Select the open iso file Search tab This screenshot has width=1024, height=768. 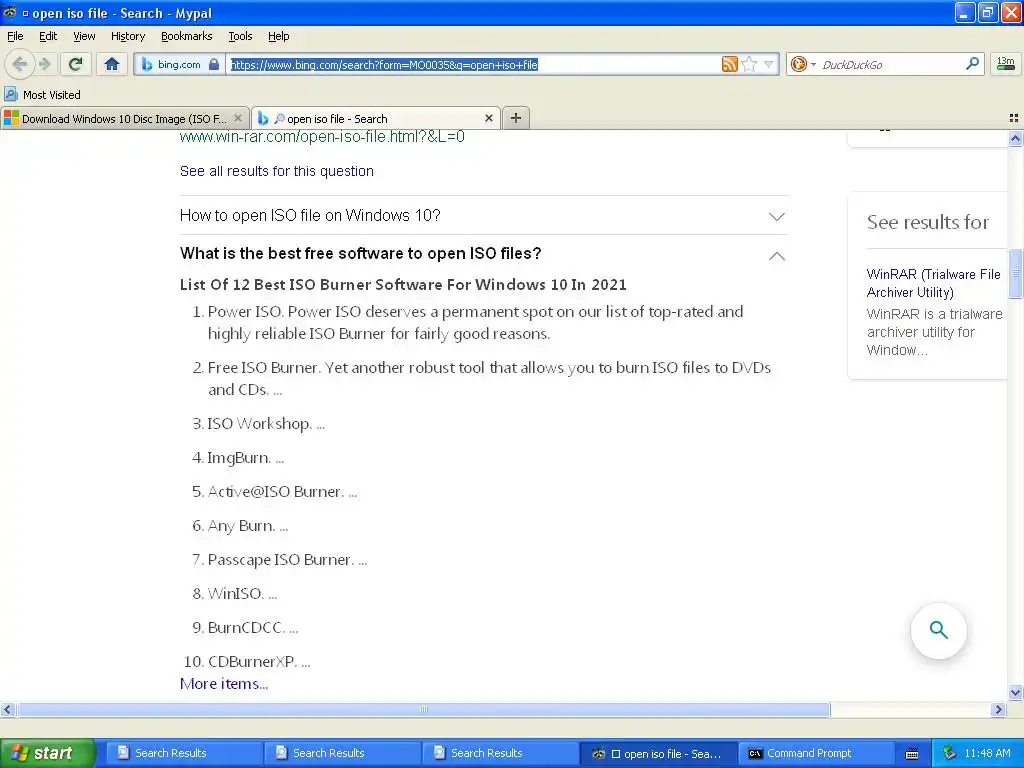[x=376, y=118]
